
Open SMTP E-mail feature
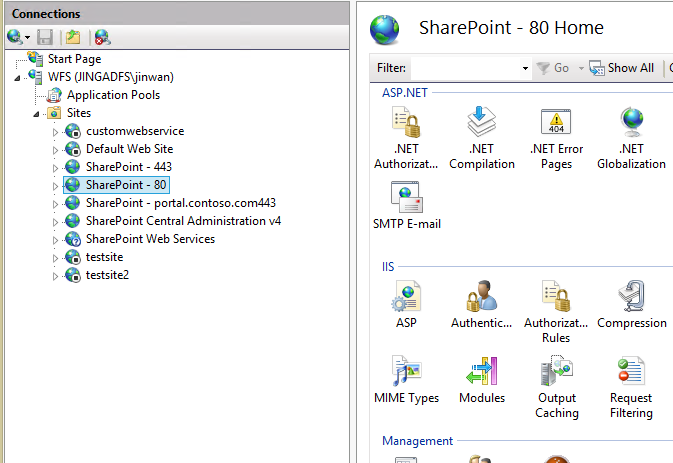[x=406, y=206]
